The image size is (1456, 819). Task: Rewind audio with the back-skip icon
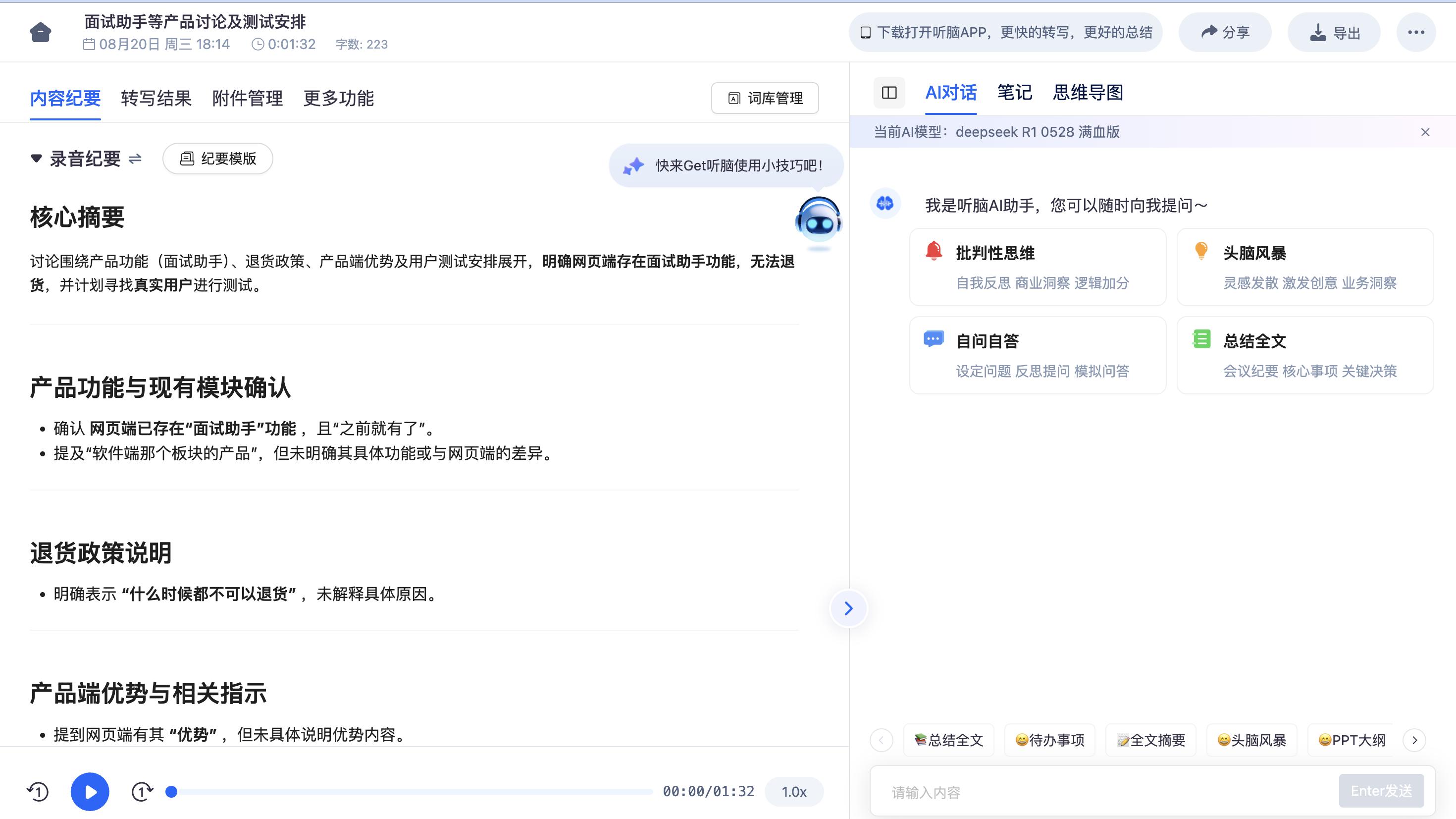(38, 791)
